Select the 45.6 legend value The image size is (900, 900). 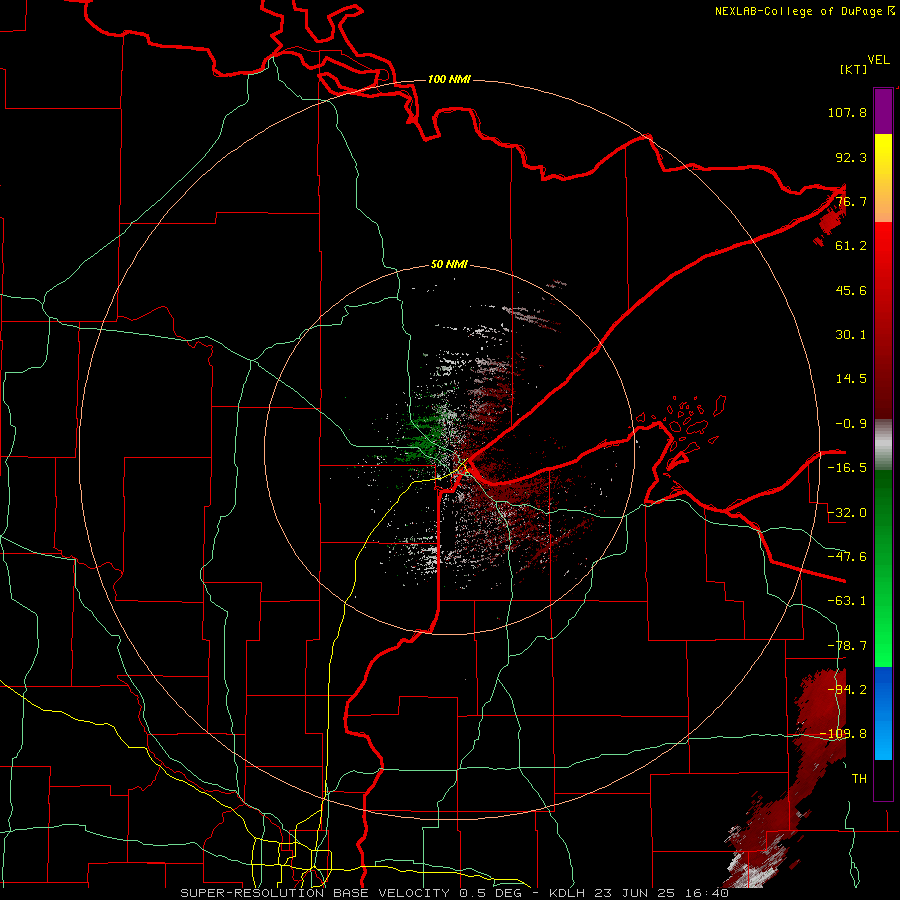tap(851, 290)
